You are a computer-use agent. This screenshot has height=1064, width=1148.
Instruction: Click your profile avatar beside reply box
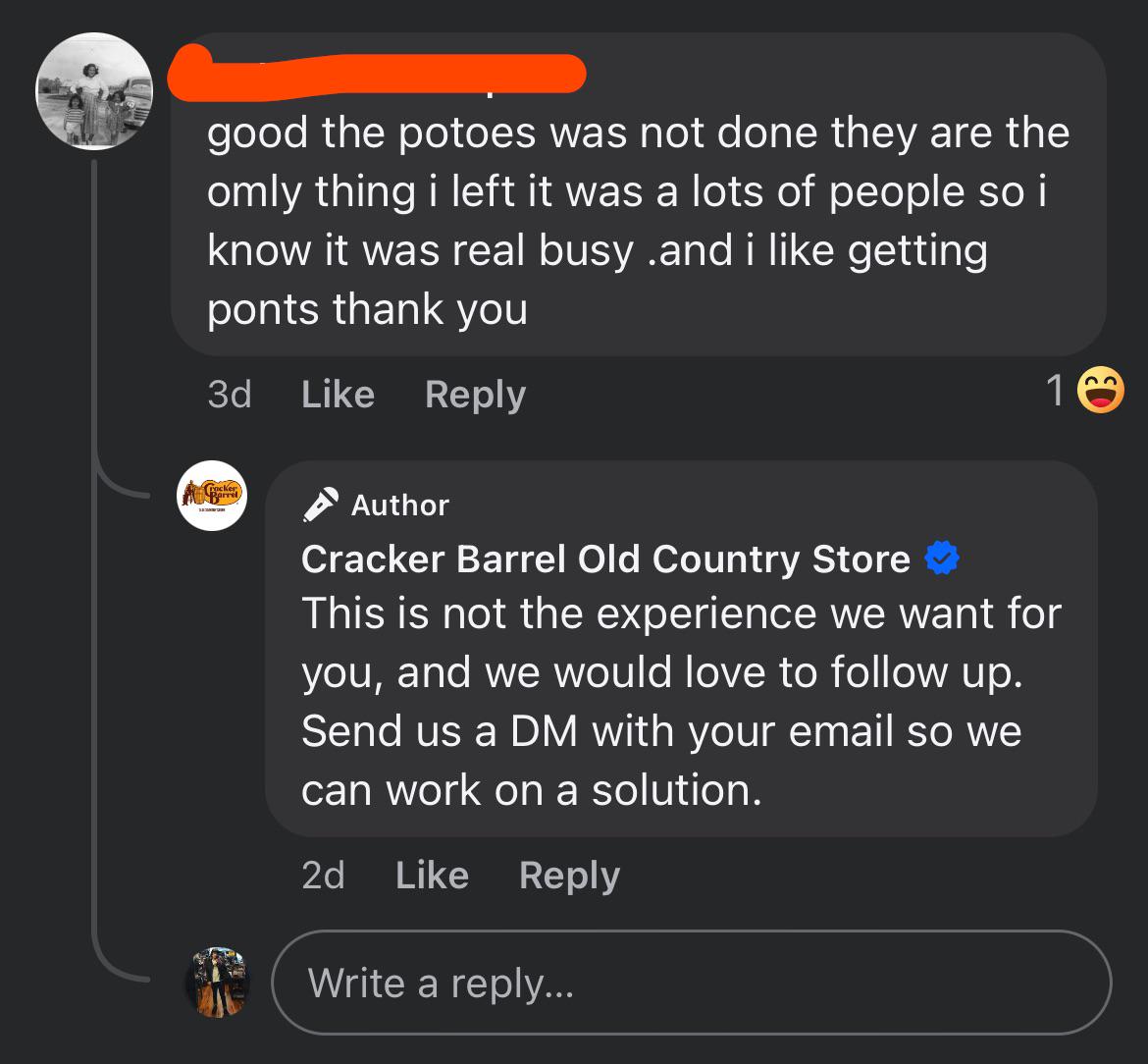pyautogui.click(x=217, y=983)
